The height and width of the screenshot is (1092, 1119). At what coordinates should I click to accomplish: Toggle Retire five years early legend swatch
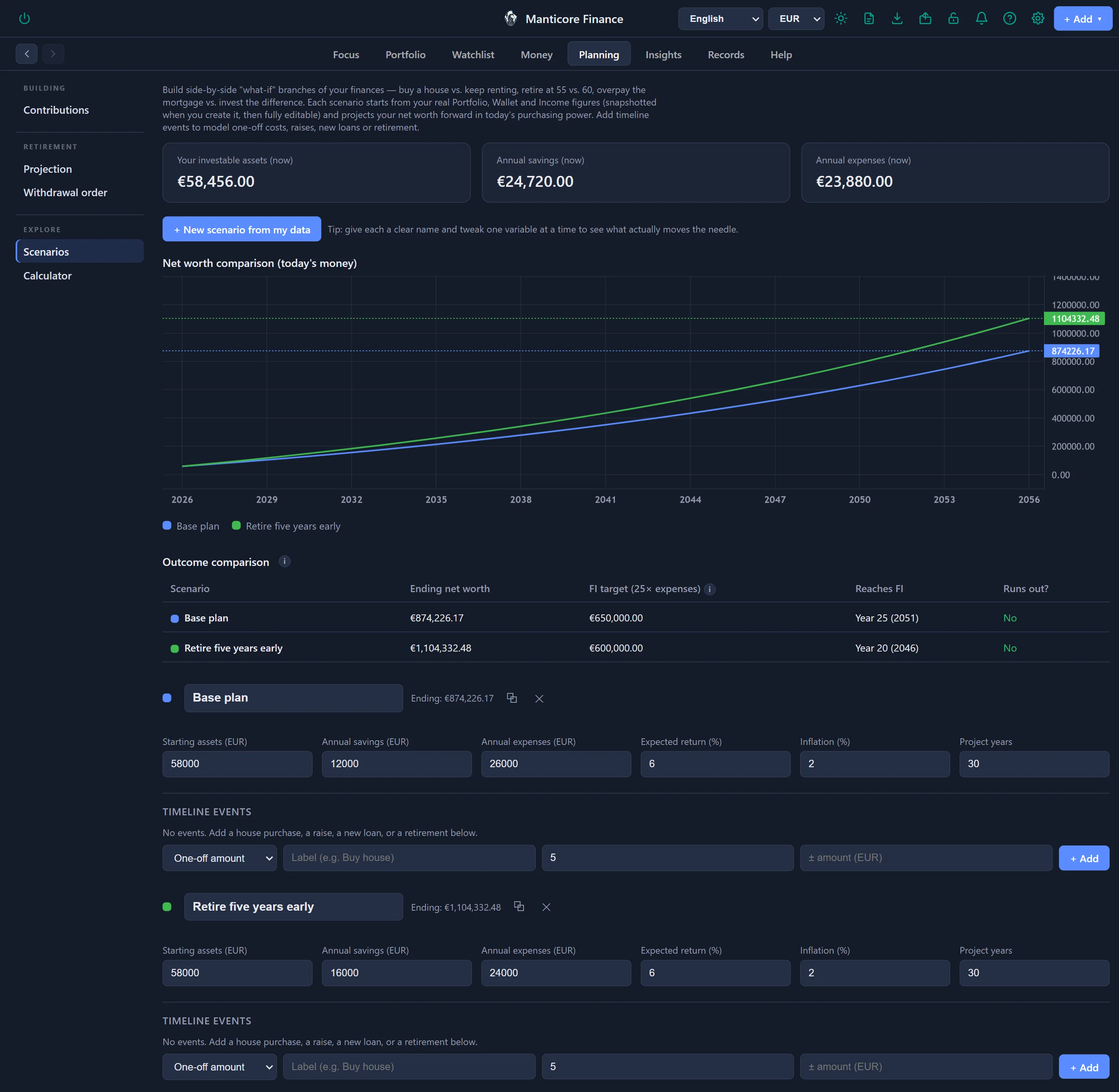tap(236, 525)
